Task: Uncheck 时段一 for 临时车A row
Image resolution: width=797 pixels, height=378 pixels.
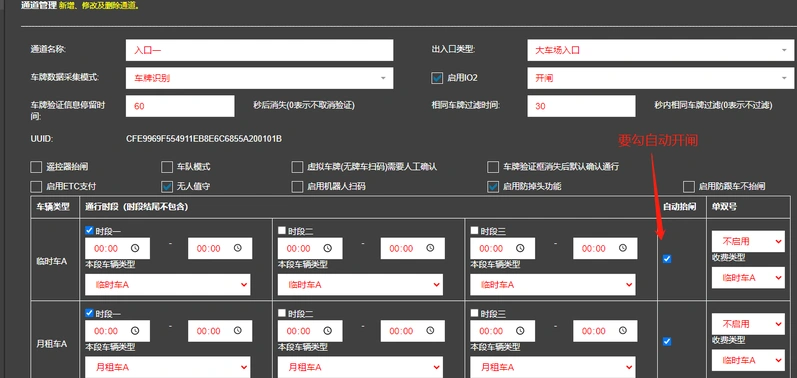Action: point(89,231)
